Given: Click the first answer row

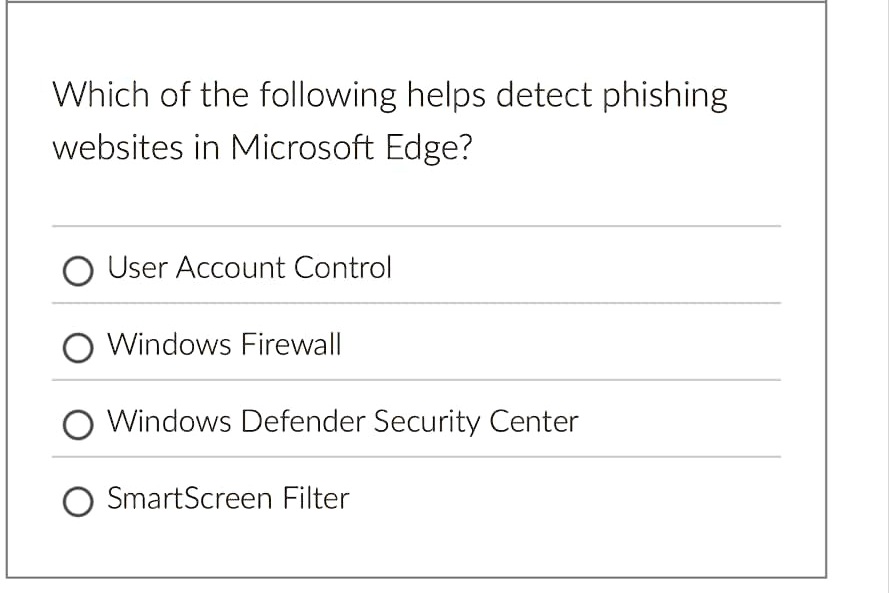Looking at the screenshot, I should (400, 268).
